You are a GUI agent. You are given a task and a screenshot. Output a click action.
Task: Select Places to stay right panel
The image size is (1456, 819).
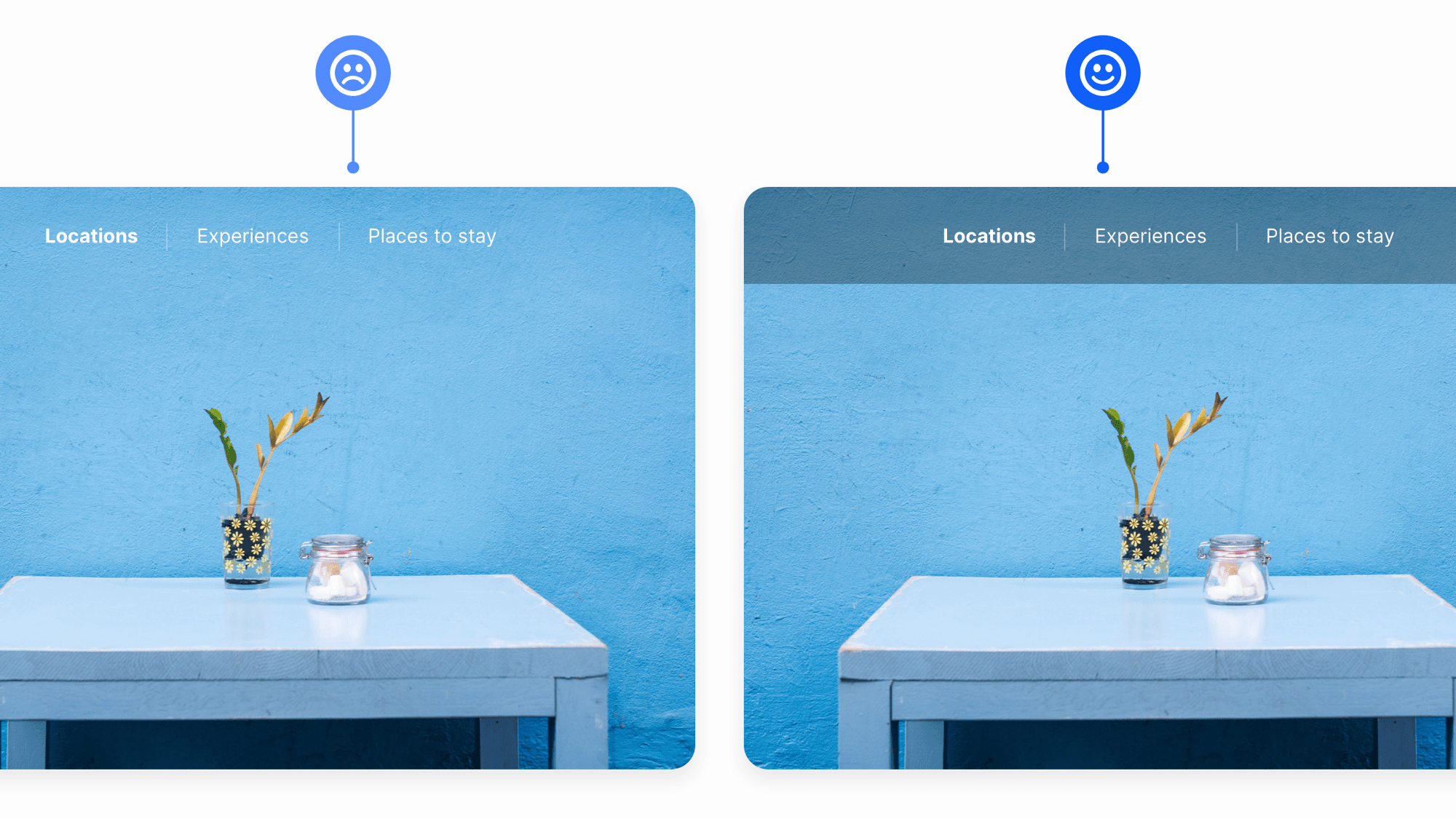point(1329,235)
